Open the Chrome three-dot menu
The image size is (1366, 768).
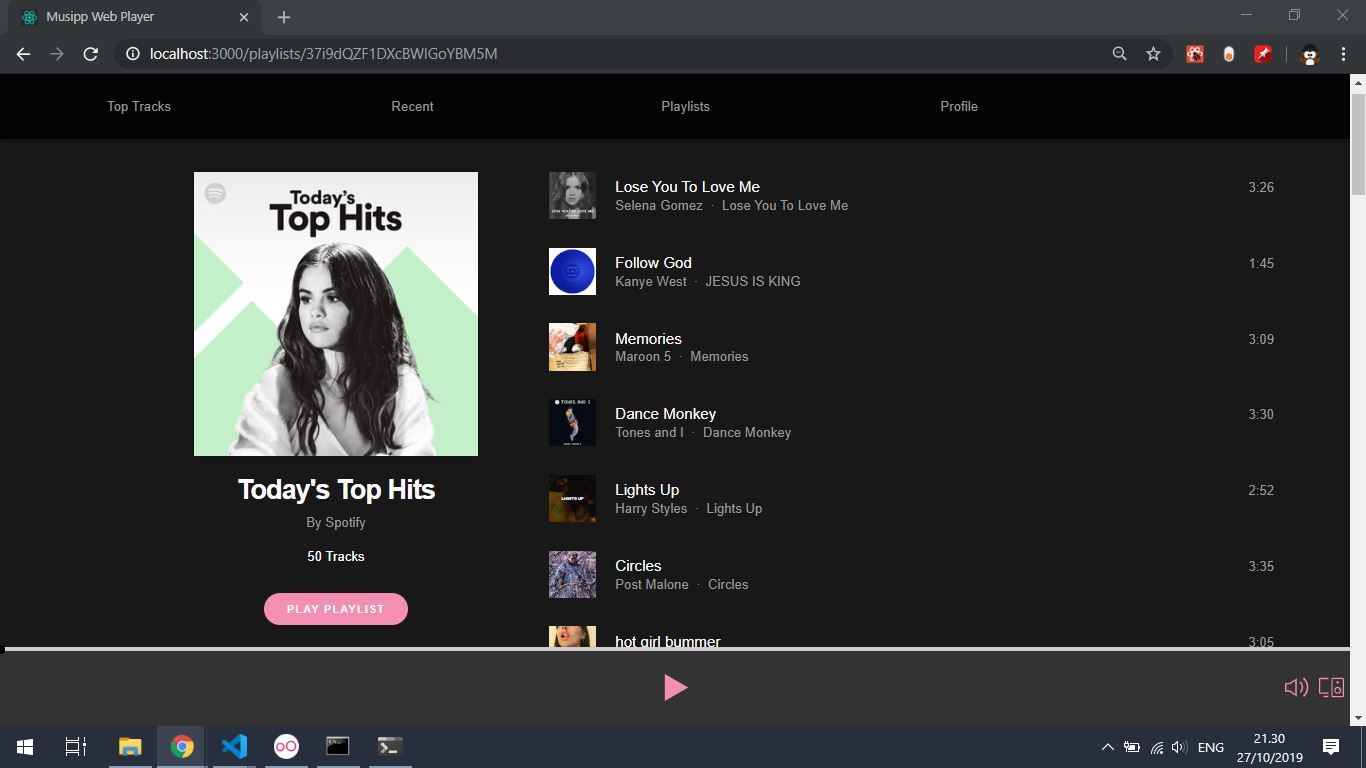[x=1343, y=54]
